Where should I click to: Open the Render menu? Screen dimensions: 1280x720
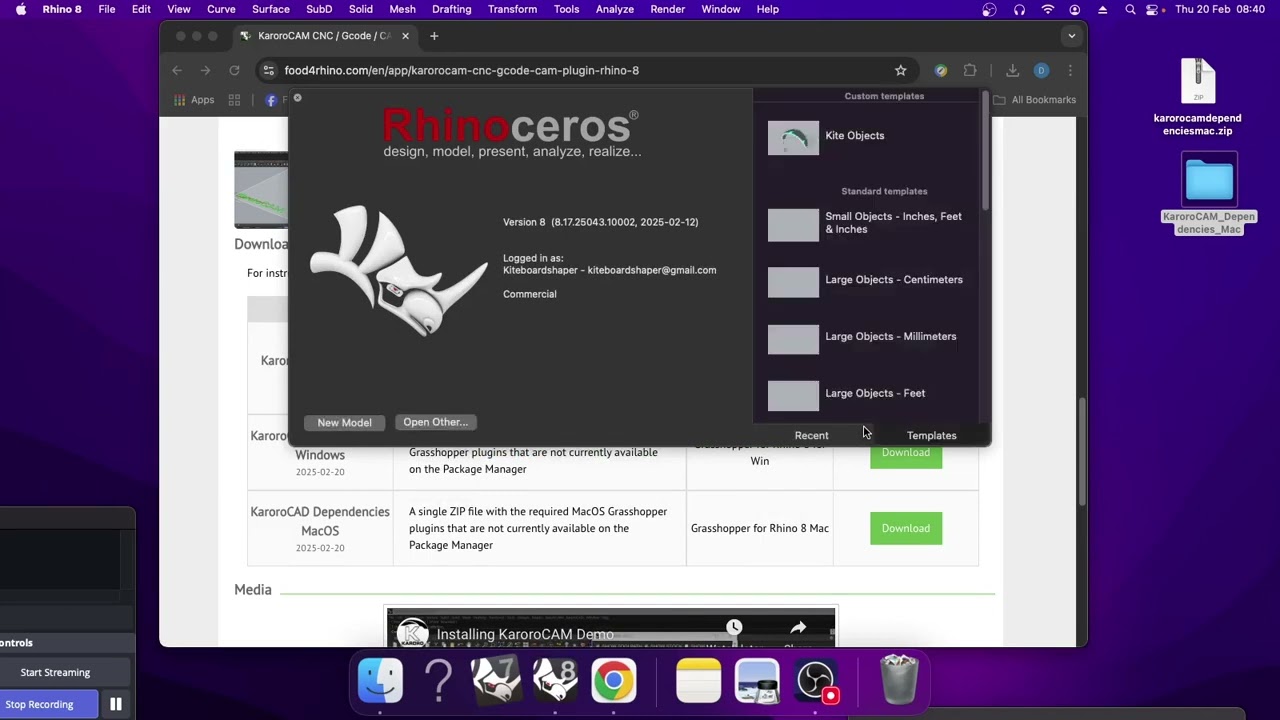click(x=667, y=9)
